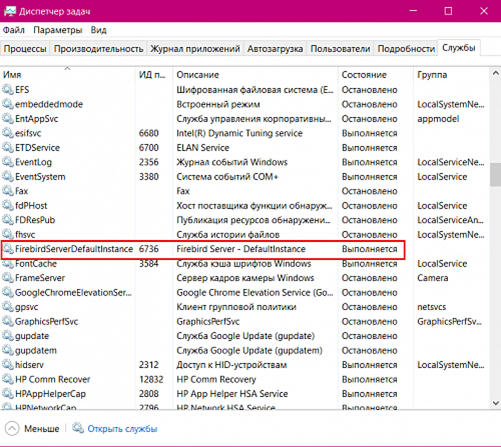Viewport: 501px width, 447px height.
Task: Sort by the ИД п... column header
Action: coord(154,74)
